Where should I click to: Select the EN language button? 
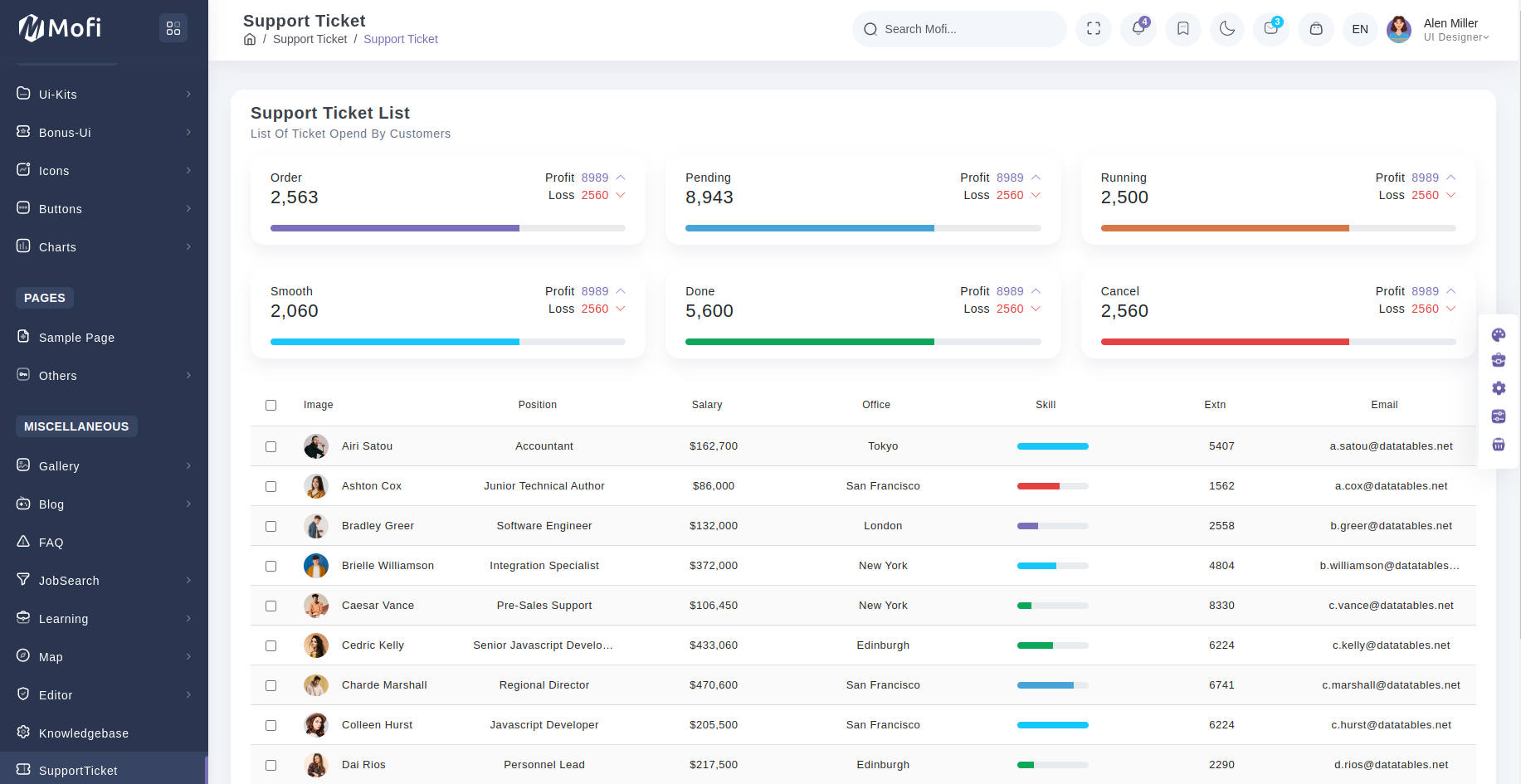[x=1359, y=29]
